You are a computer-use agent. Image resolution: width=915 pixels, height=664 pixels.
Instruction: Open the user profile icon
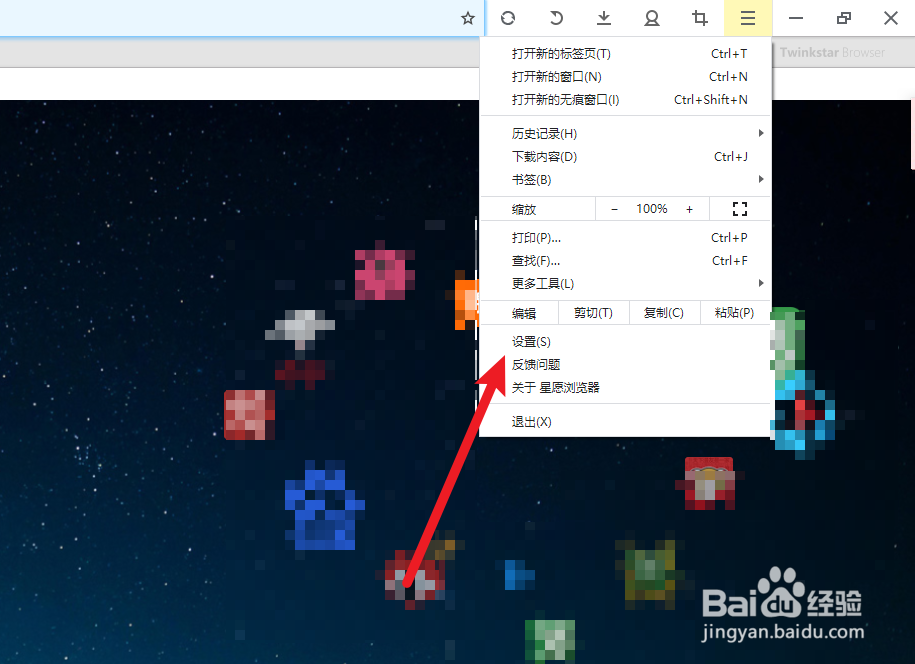click(x=652, y=18)
